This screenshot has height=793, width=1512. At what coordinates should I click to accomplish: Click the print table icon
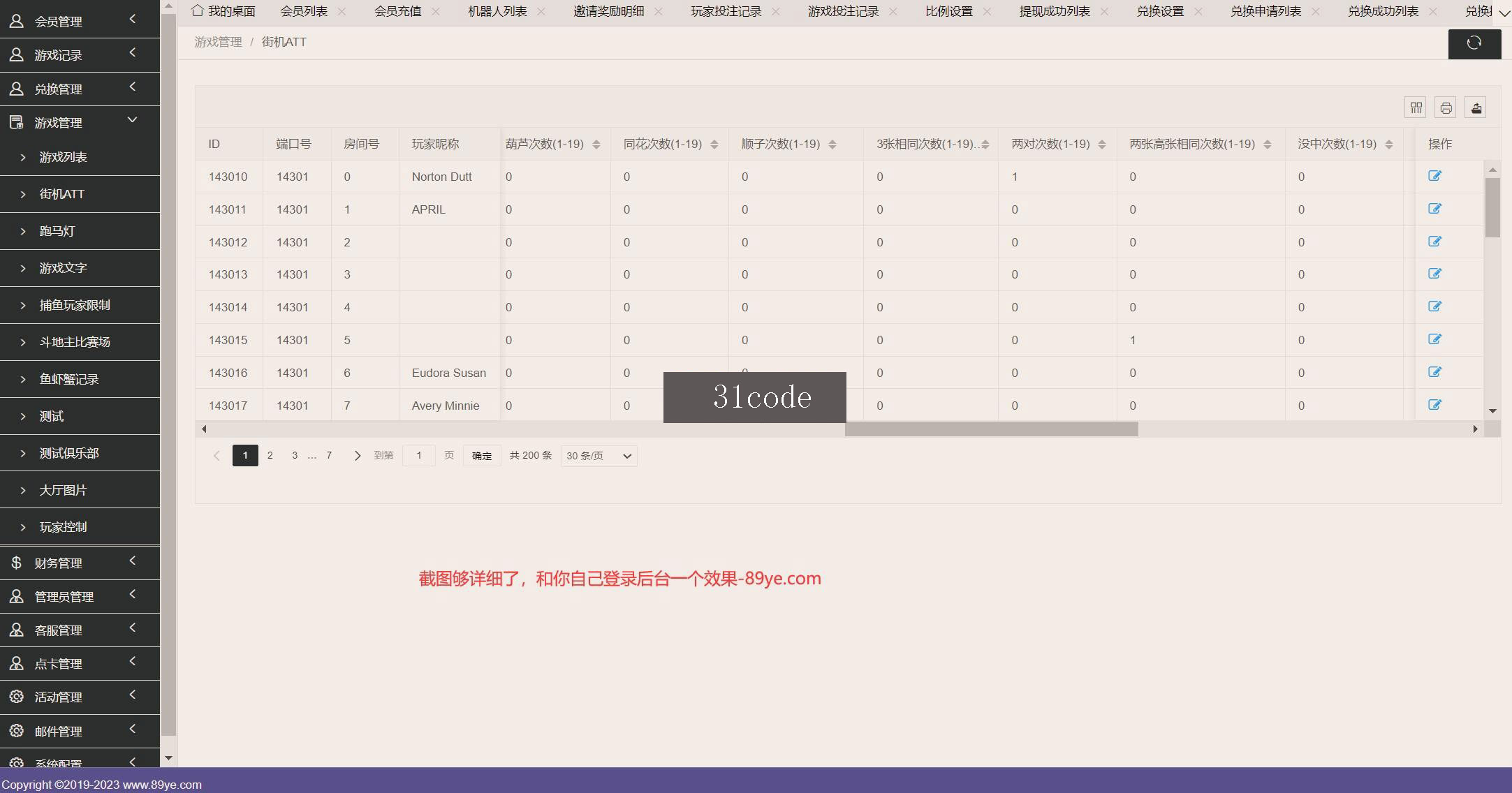point(1446,108)
